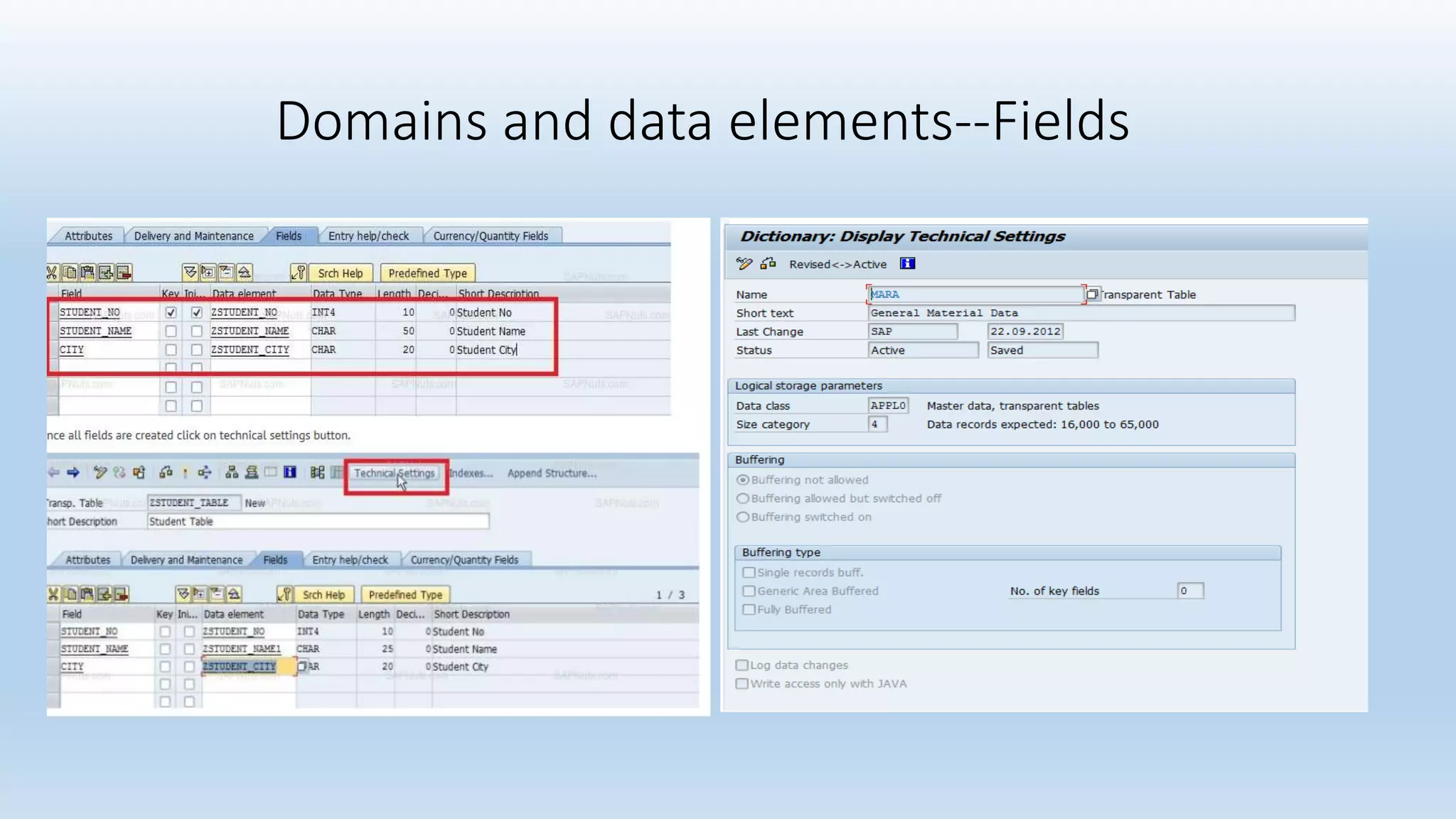
Task: Open the search help next to the MARA Name field
Action: 1093,294
